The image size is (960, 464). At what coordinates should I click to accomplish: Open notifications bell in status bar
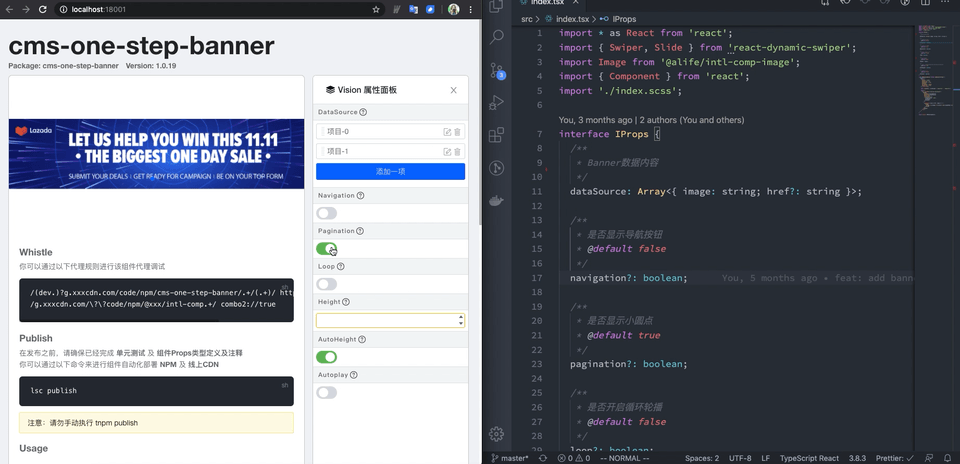[x=947, y=458]
